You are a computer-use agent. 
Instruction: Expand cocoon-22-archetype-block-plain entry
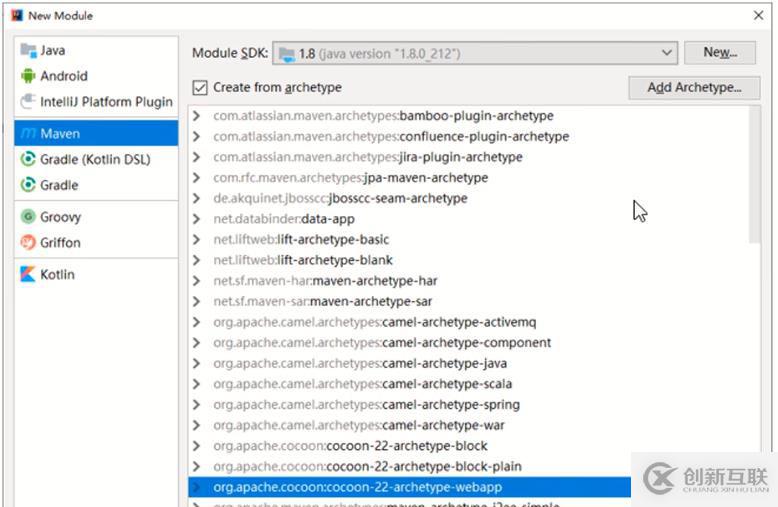(197, 466)
